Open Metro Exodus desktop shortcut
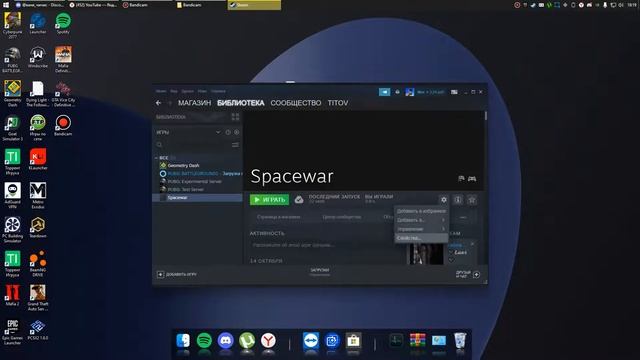640x360 pixels. coord(38,196)
